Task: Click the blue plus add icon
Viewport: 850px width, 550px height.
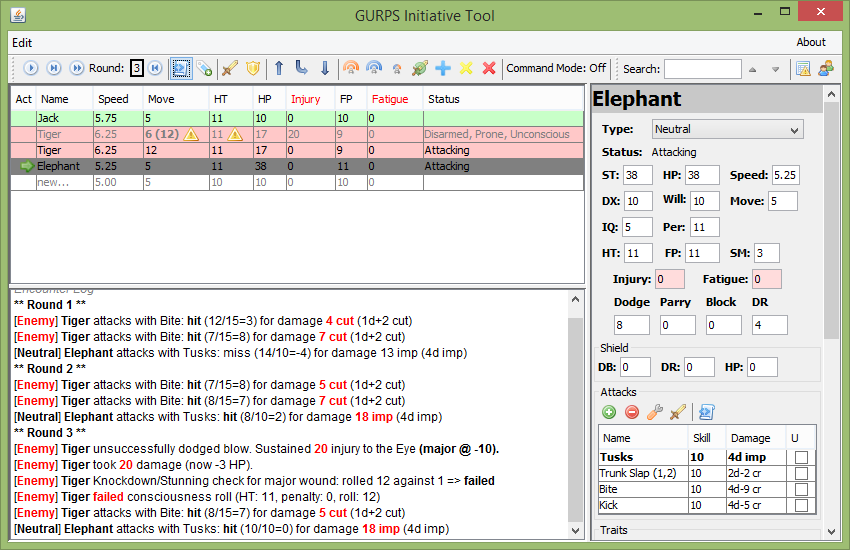Action: click(443, 68)
